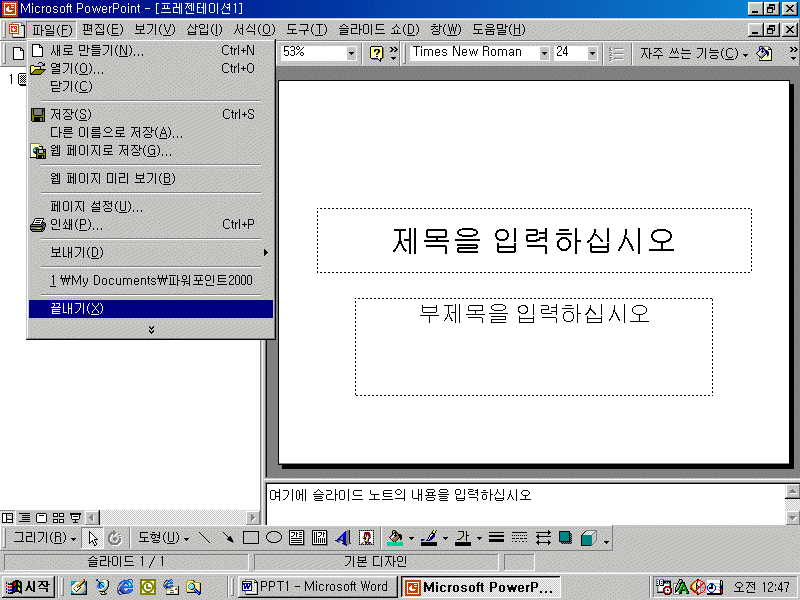Choose 새로 만들기(N) in File menu
Viewport: 800px width, 600px height.
tap(151, 51)
